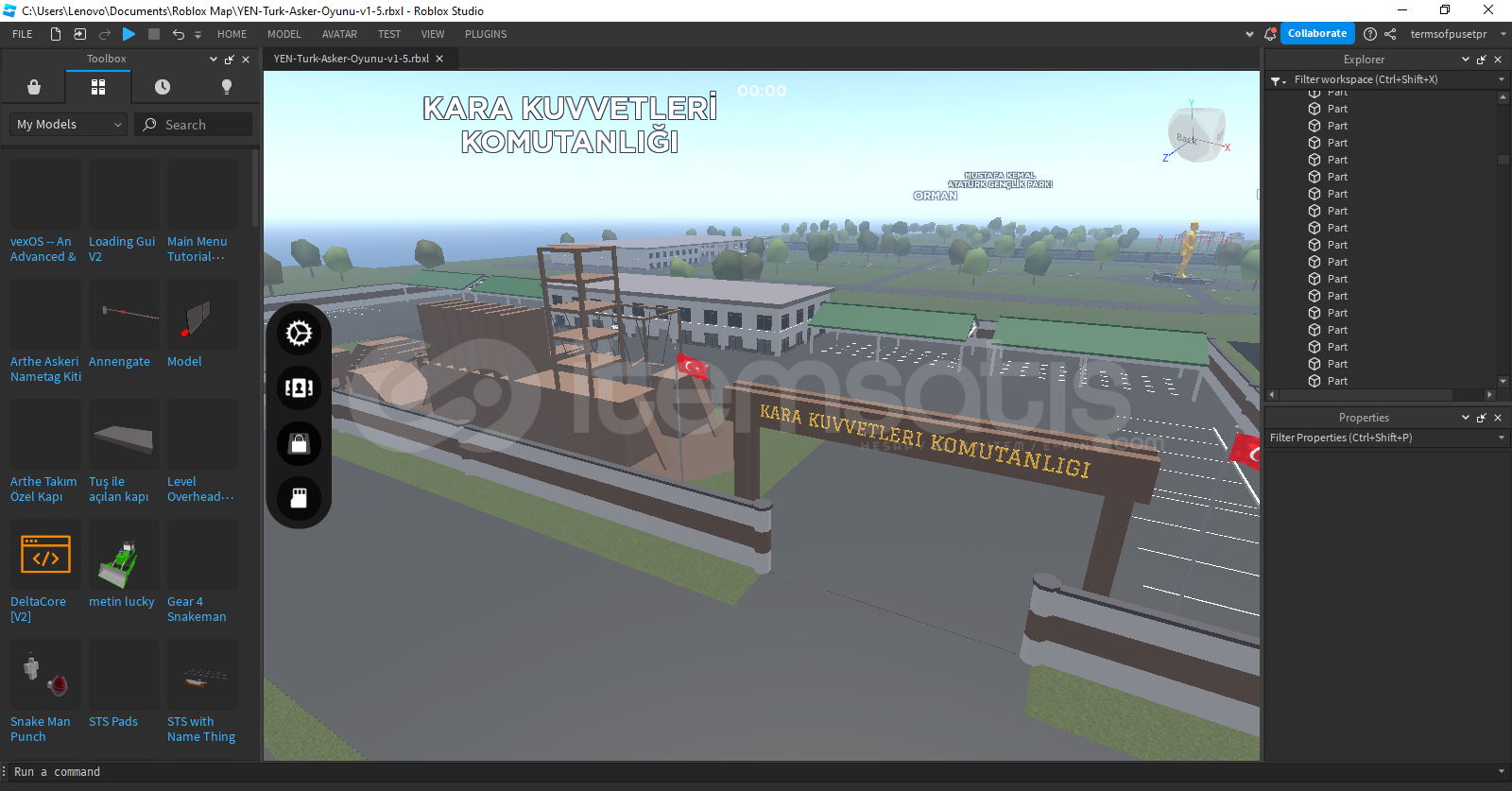Select Loading Gui V2 model
1512x791 pixels.
point(124,194)
